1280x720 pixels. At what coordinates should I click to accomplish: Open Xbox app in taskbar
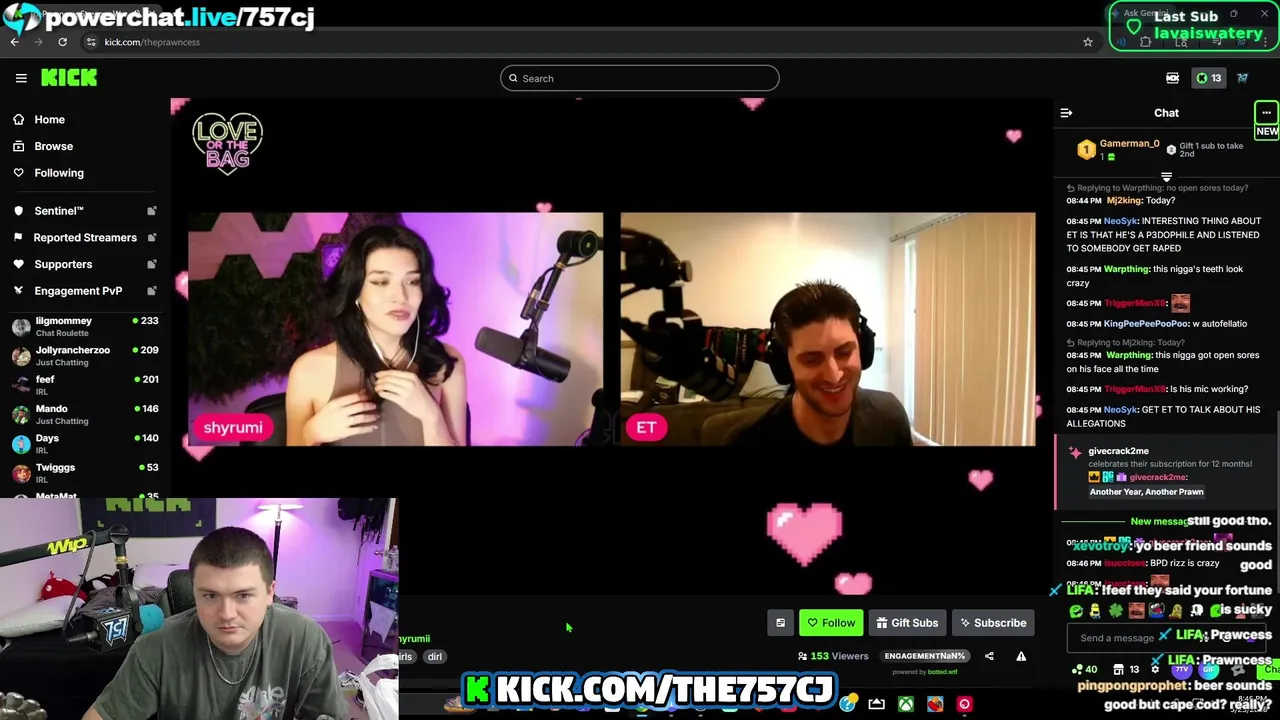pyautogui.click(x=906, y=704)
